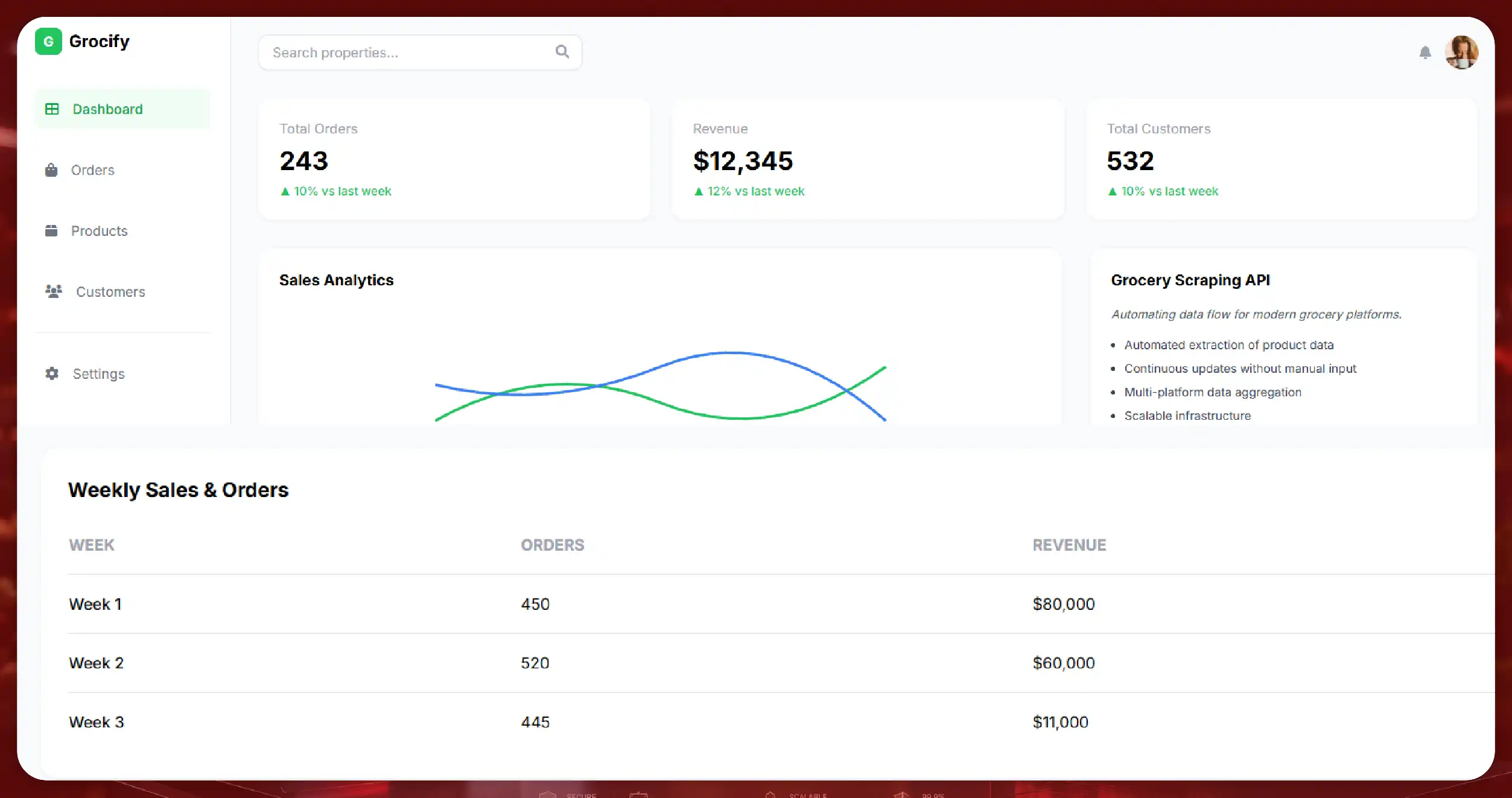Click the Revenue $12,345 card

pos(868,159)
